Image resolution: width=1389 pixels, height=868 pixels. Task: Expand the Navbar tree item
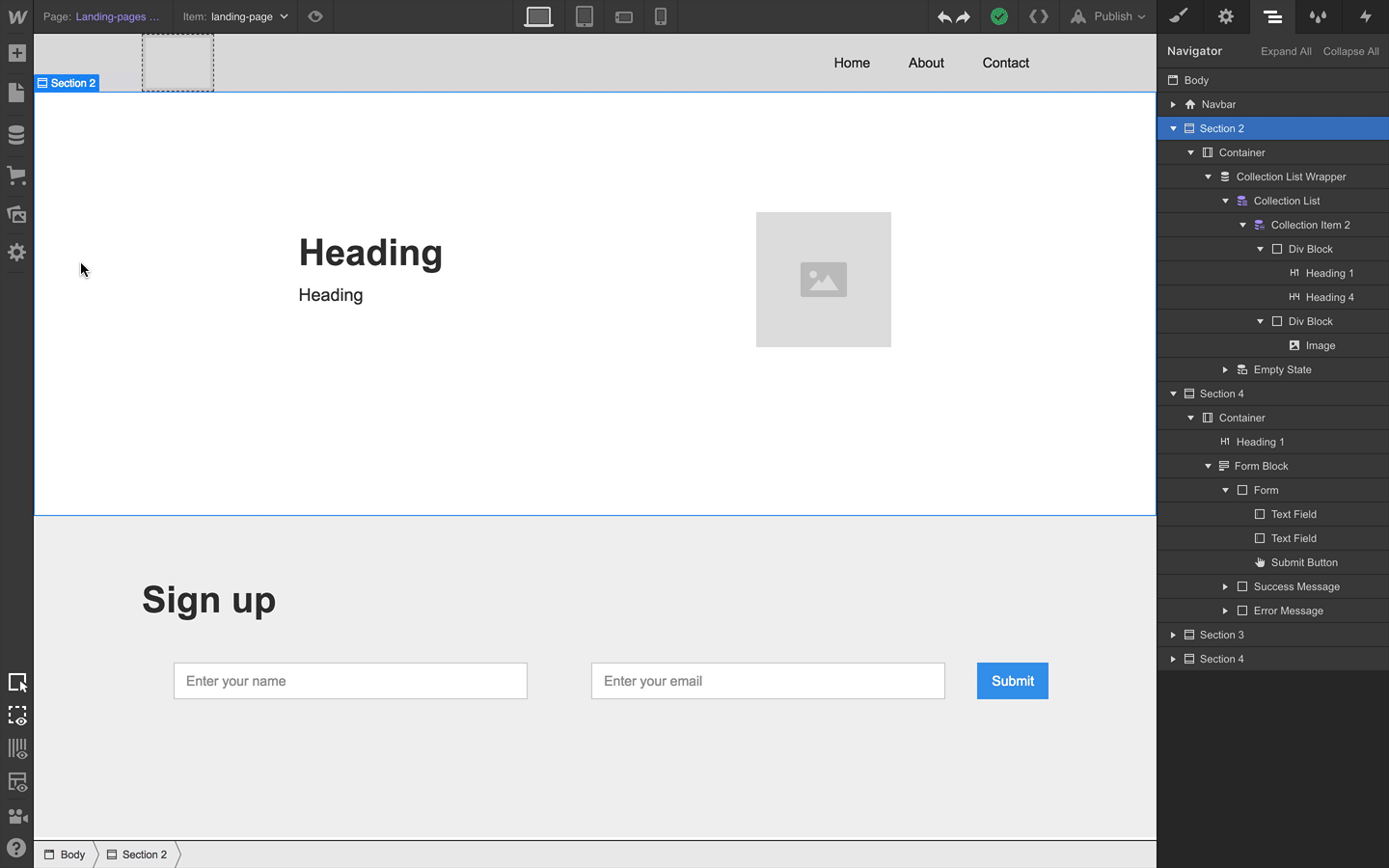(1173, 104)
